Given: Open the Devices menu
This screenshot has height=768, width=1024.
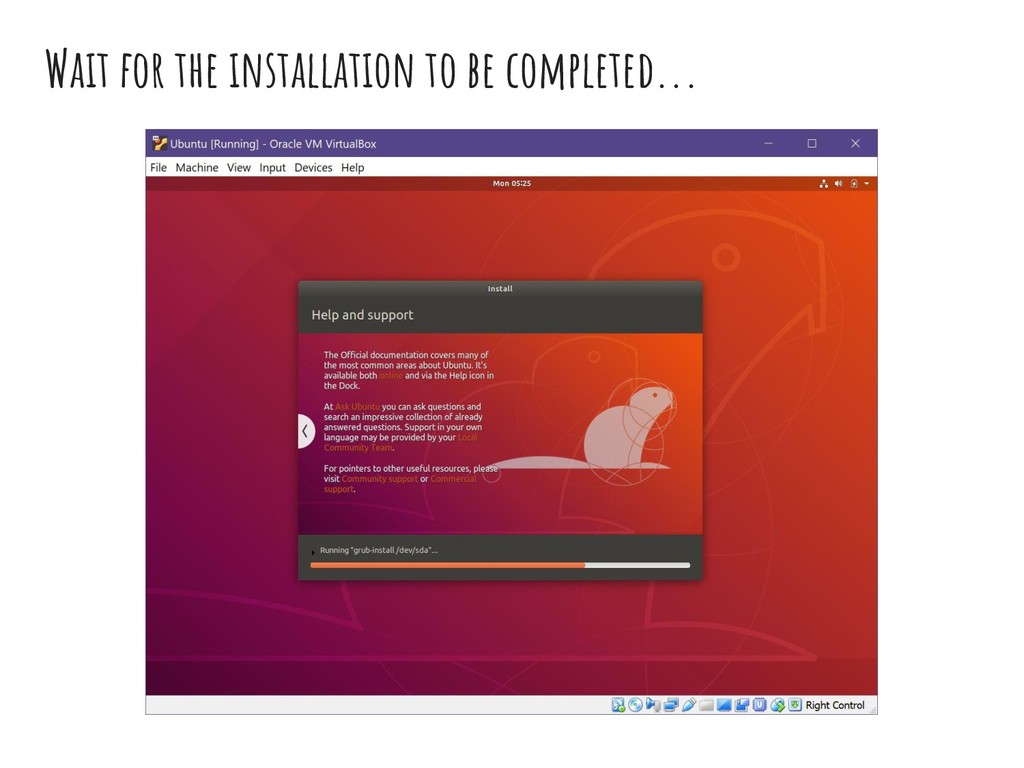Looking at the screenshot, I should 313,168.
